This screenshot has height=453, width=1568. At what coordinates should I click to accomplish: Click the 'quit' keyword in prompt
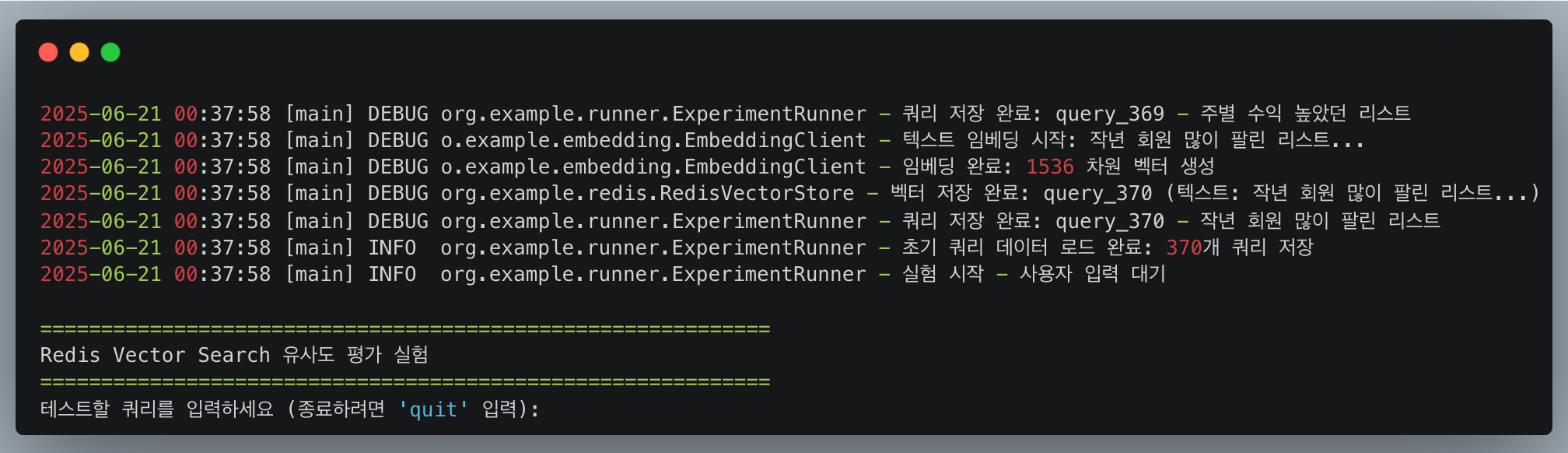tap(434, 409)
